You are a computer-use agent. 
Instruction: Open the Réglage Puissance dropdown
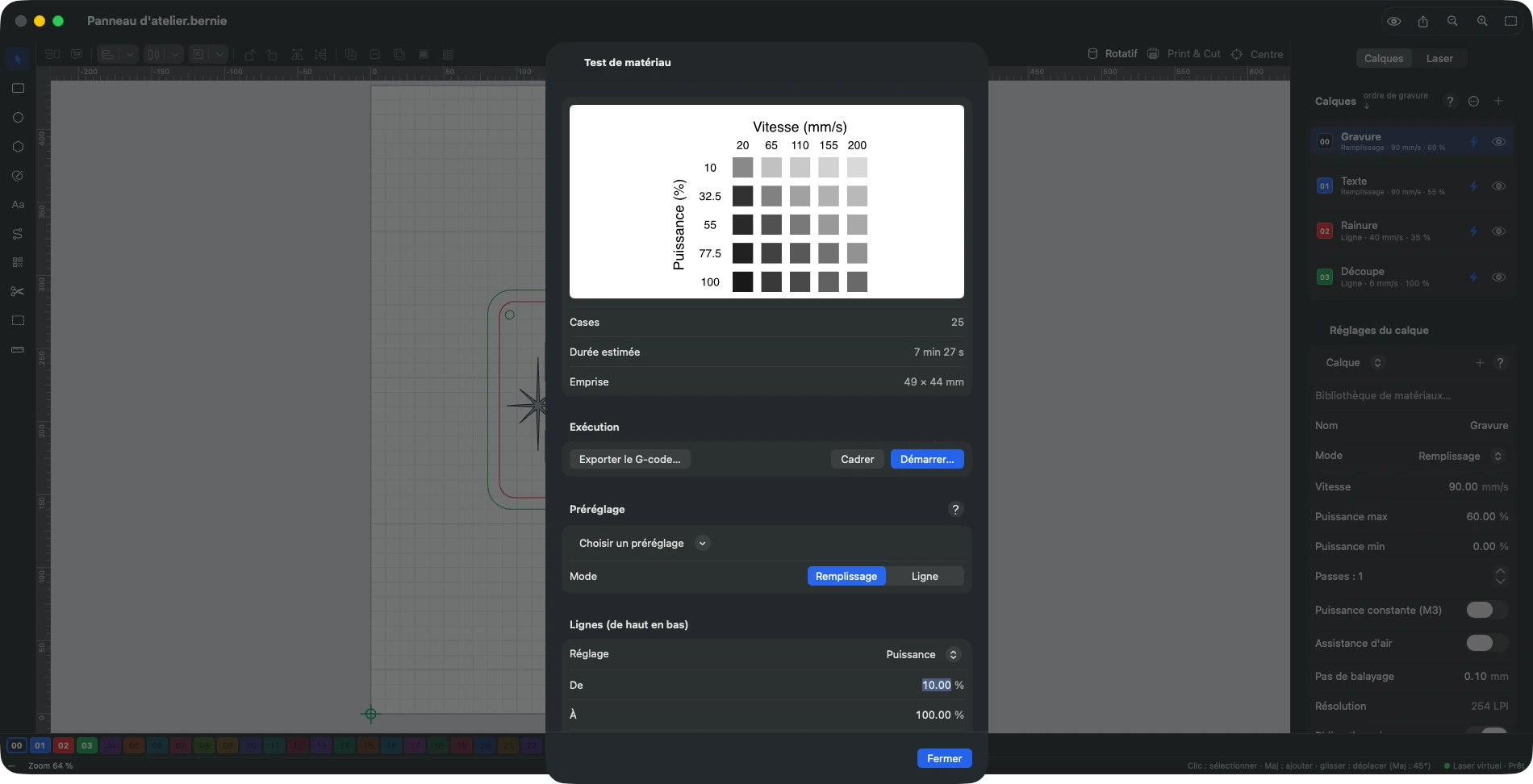coord(922,654)
